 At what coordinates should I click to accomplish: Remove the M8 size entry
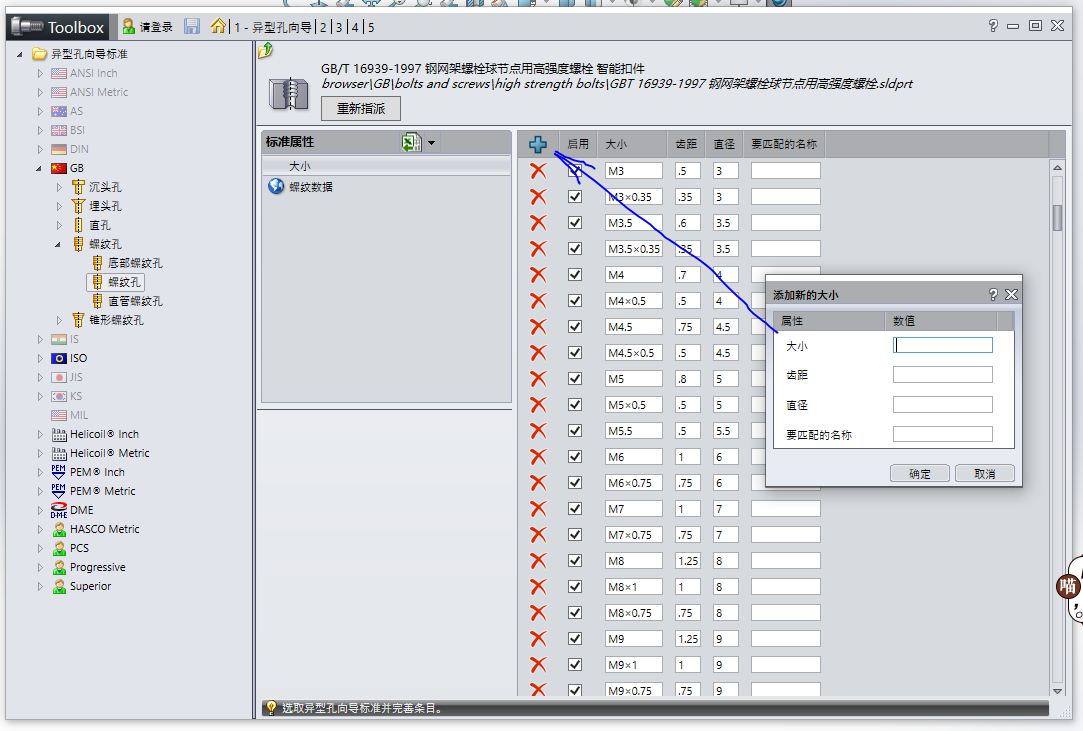click(x=538, y=560)
